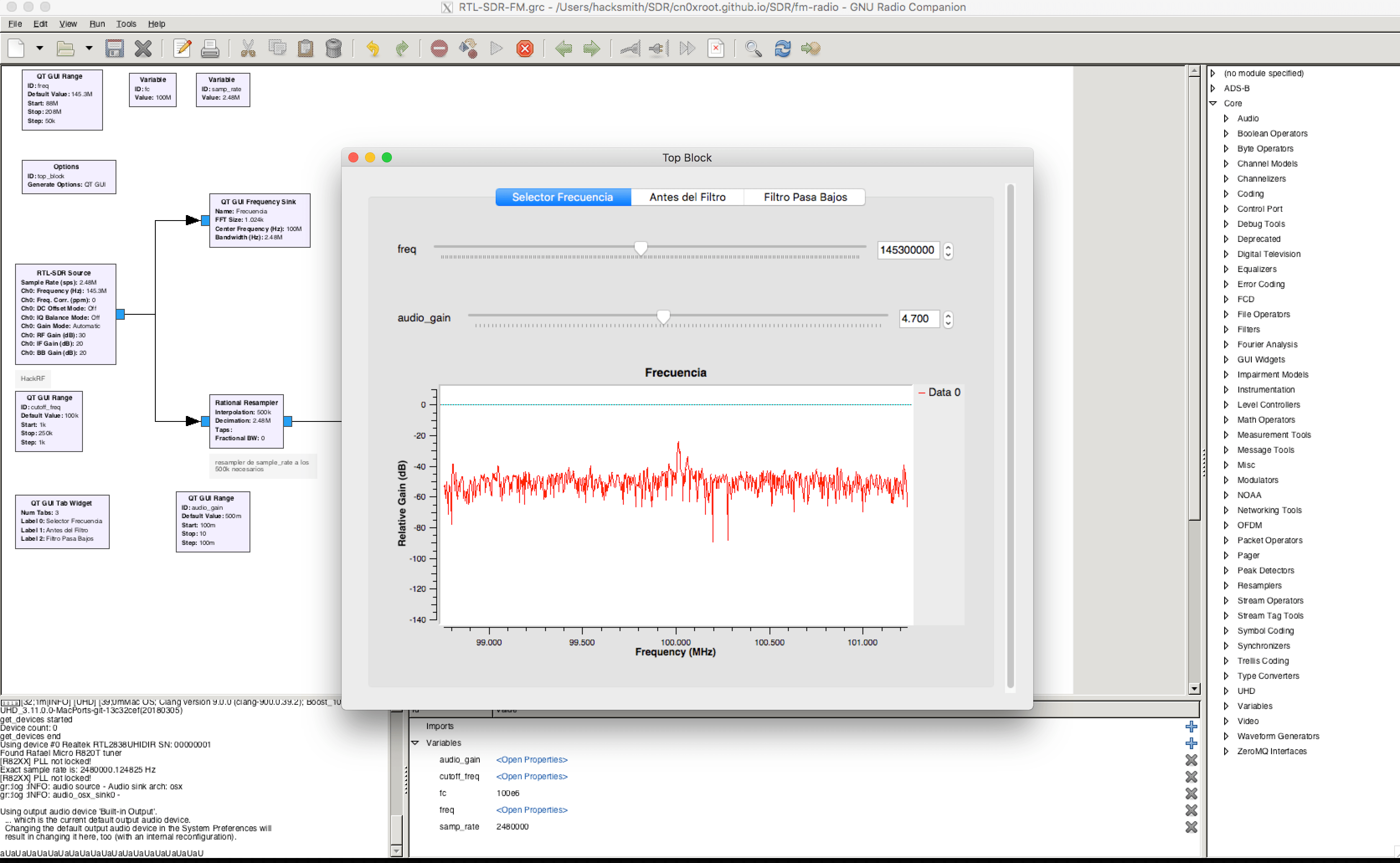Screen dimensions: 1400x863
Task: Collapse the Core module tree
Action: tap(1213, 103)
